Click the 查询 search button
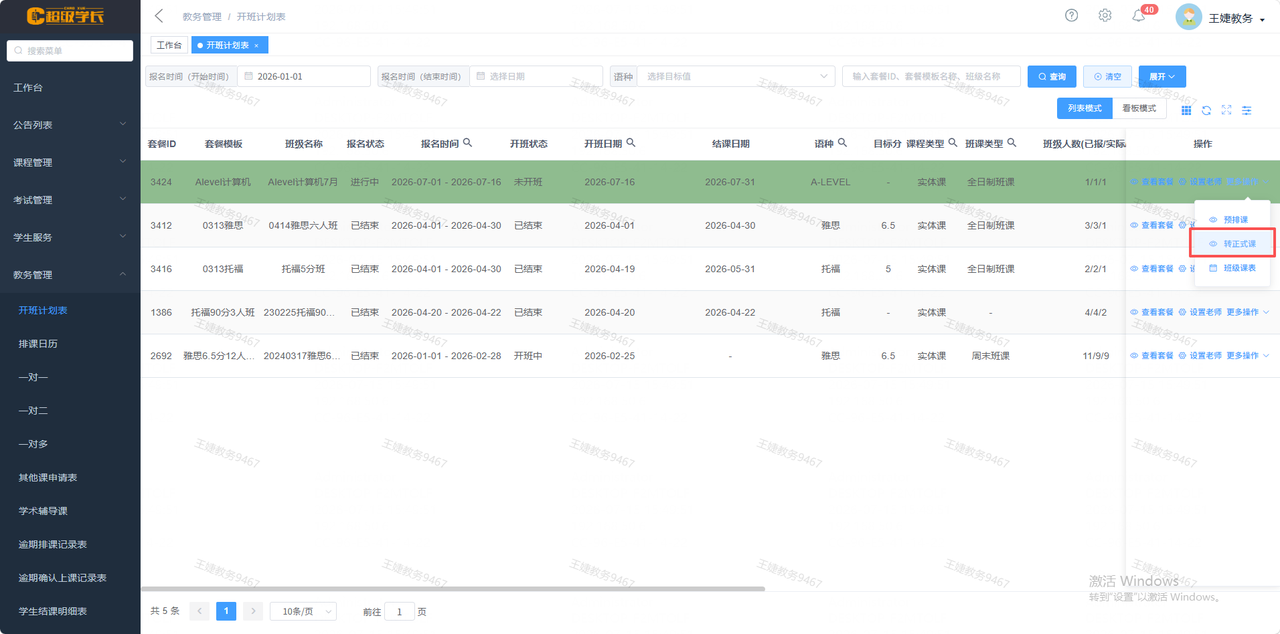 click(1052, 76)
